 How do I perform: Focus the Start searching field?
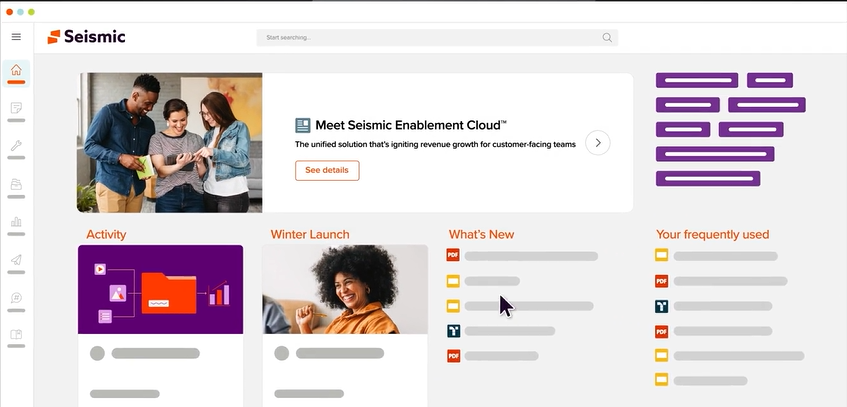coord(437,37)
